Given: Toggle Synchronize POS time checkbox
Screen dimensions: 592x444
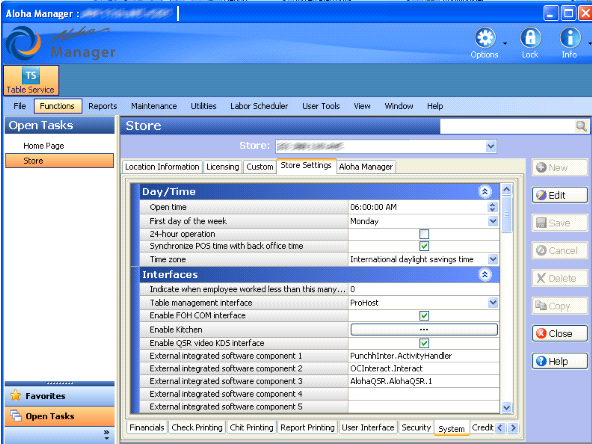Looking at the screenshot, I should tap(424, 246).
